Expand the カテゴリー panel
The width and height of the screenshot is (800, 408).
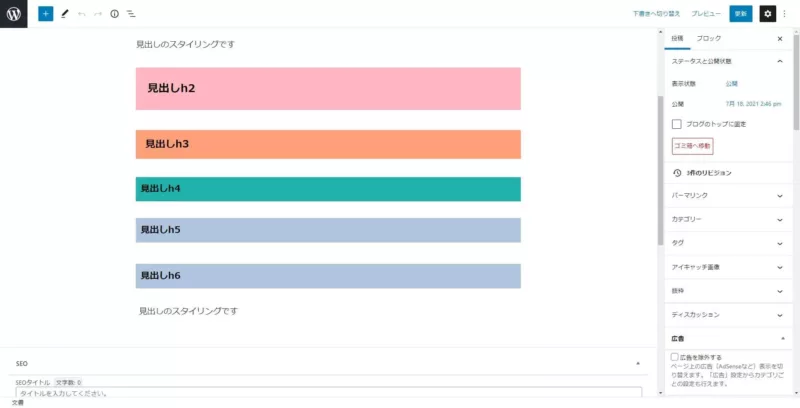coord(728,219)
